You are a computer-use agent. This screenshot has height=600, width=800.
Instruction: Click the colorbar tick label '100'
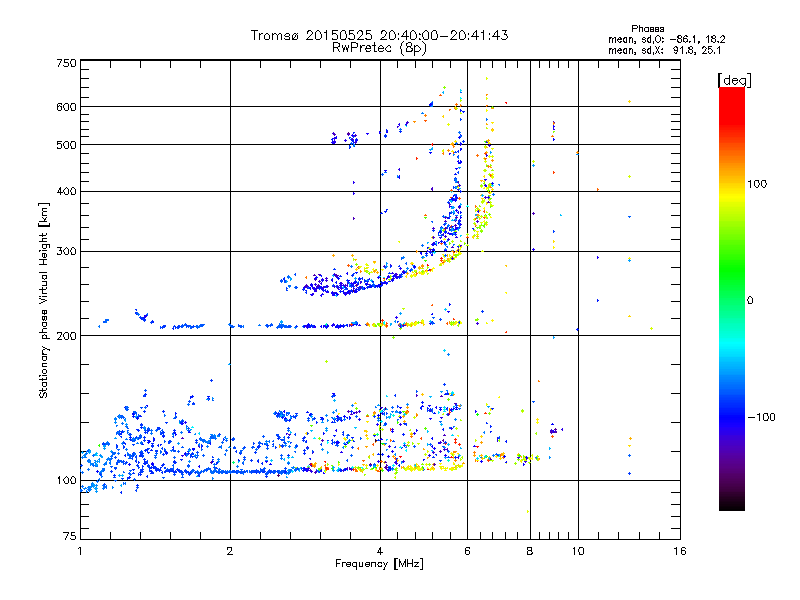pyautogui.click(x=757, y=184)
